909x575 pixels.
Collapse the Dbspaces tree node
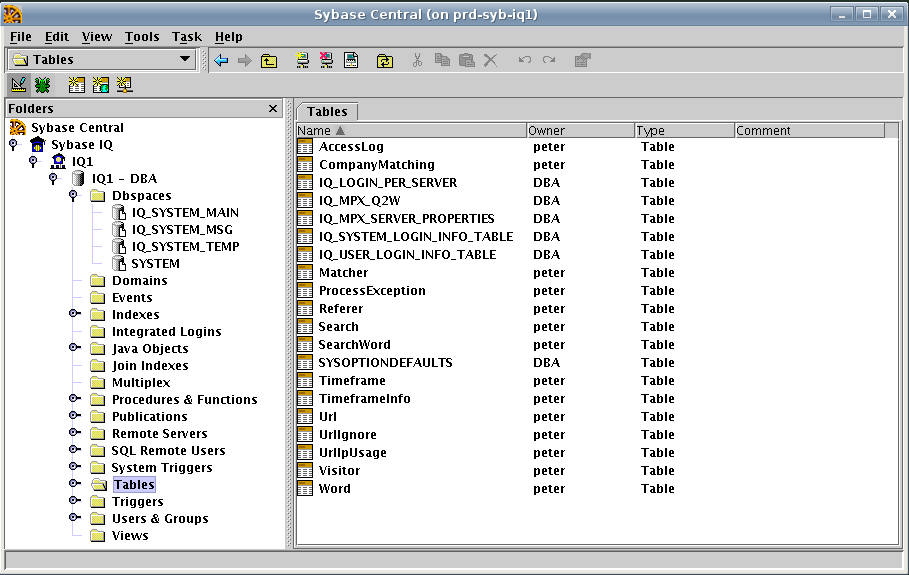point(73,196)
